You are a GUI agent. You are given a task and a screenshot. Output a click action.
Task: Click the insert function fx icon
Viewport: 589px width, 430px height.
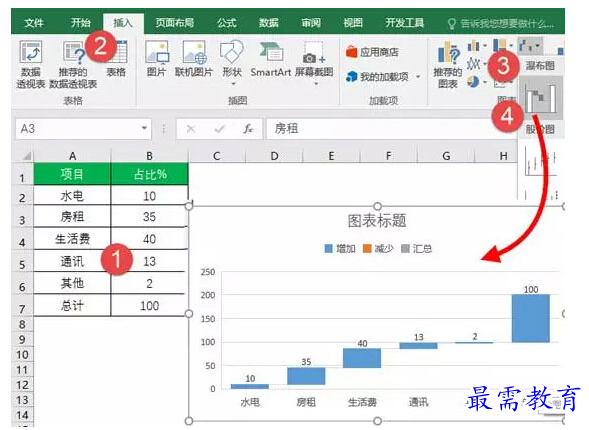(x=248, y=129)
